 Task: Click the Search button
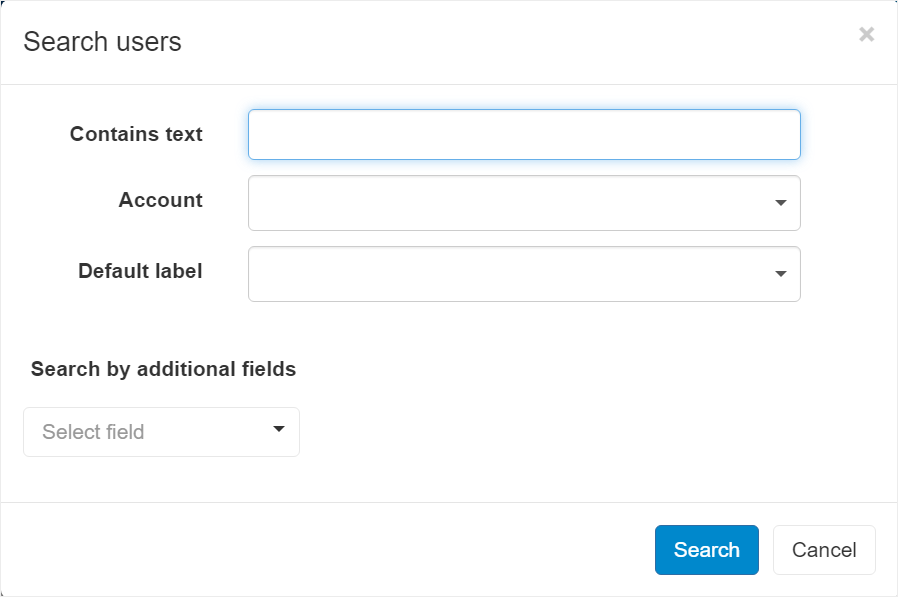pyautogui.click(x=706, y=550)
